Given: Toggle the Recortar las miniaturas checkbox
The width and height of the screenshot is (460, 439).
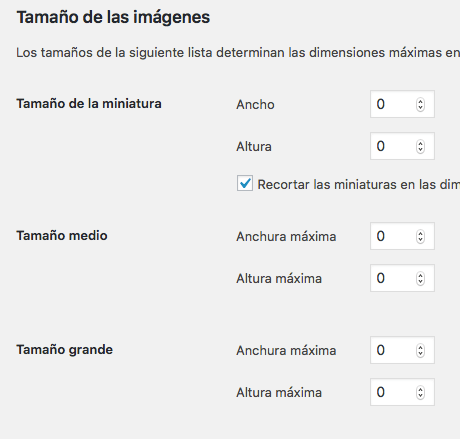Looking at the screenshot, I should tap(245, 183).
